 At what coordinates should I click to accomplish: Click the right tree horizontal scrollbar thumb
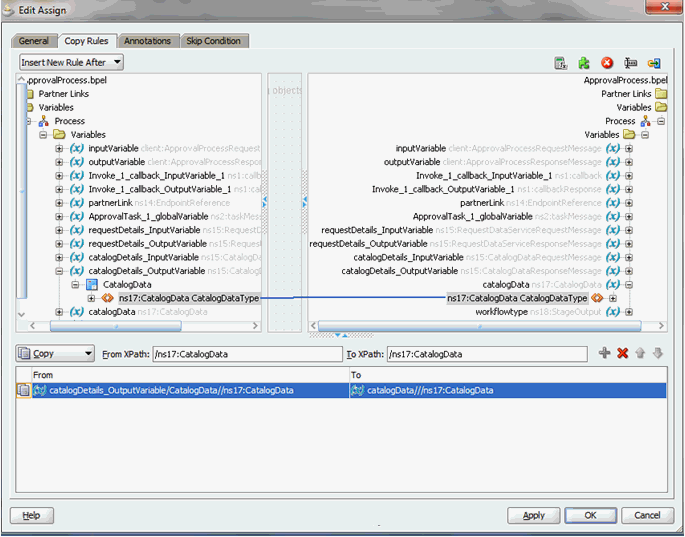pyautogui.click(x=480, y=326)
